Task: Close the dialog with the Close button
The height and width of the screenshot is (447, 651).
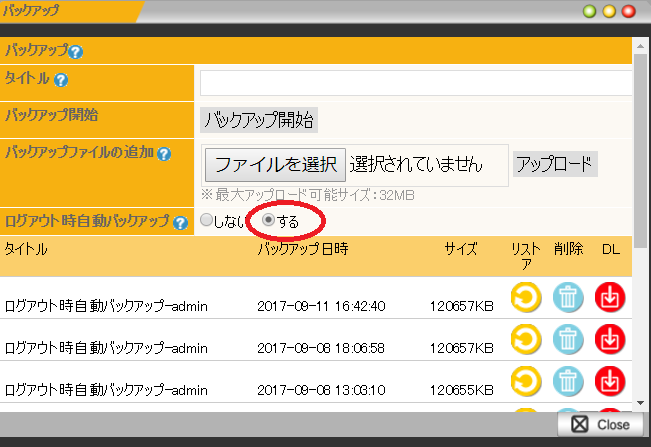Action: (x=600, y=424)
